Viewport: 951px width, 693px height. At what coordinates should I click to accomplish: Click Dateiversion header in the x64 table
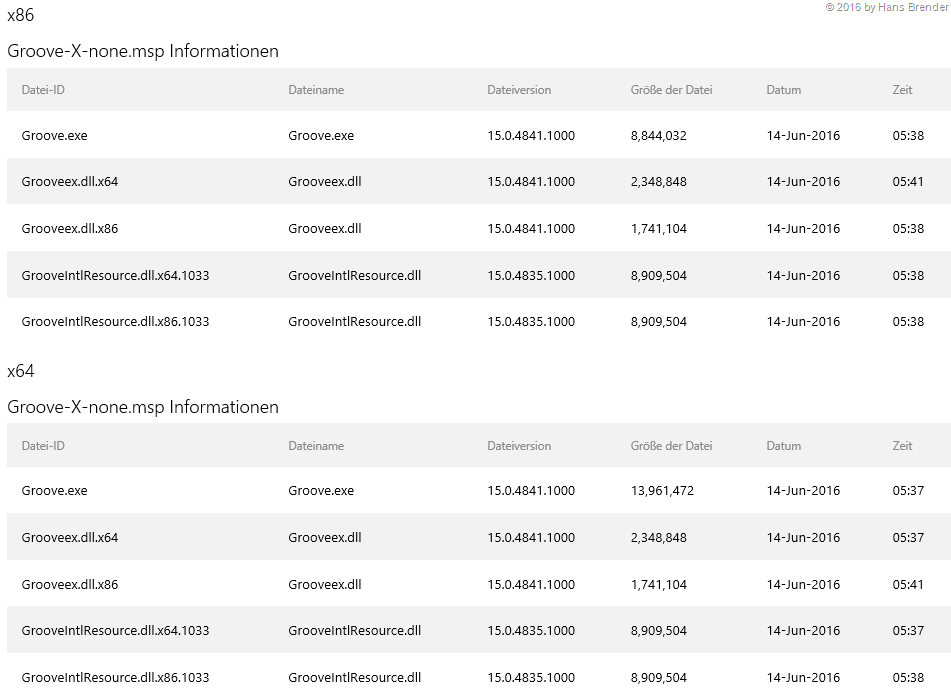click(x=519, y=446)
